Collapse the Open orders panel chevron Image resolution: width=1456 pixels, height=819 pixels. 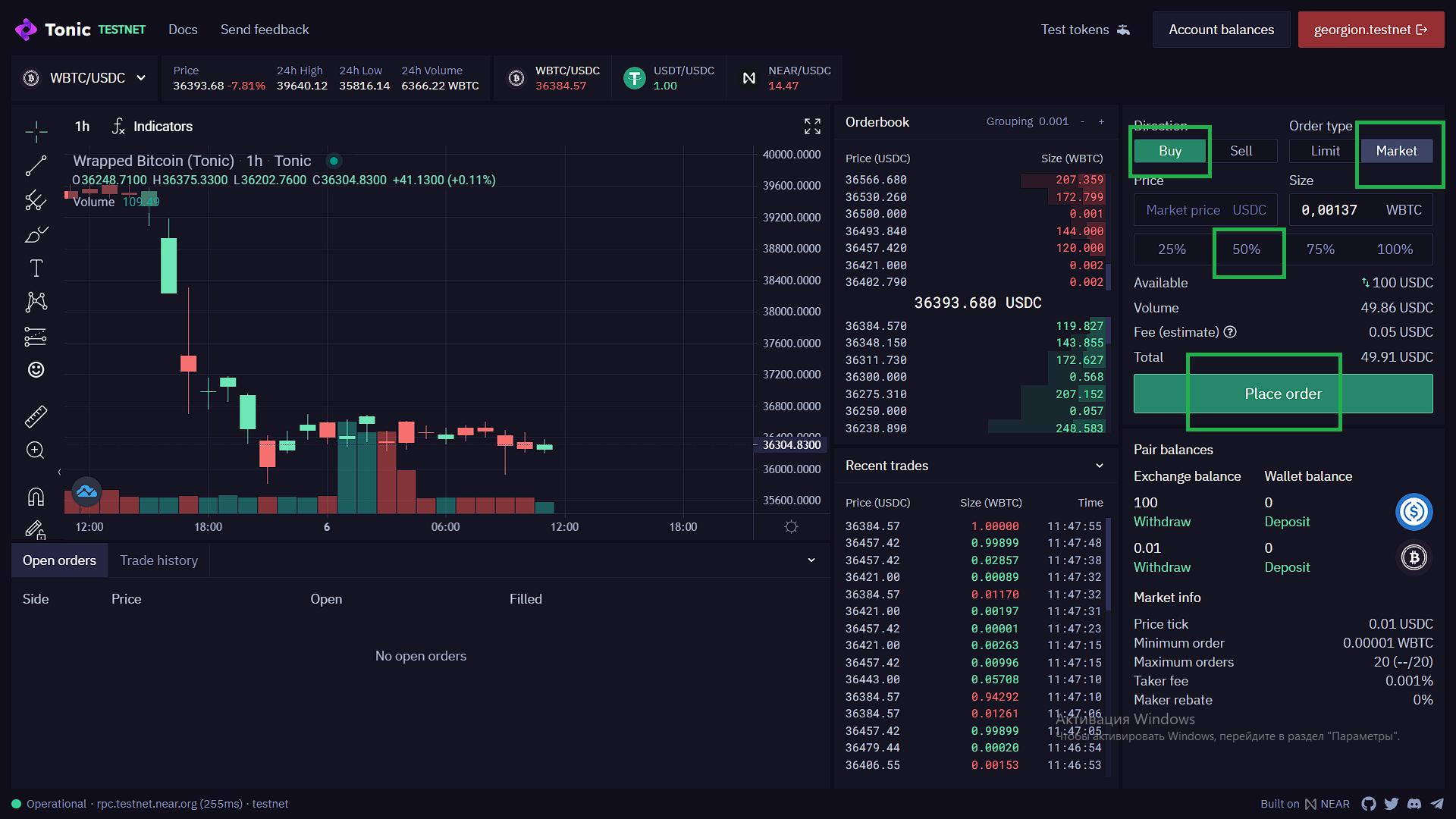point(811,560)
